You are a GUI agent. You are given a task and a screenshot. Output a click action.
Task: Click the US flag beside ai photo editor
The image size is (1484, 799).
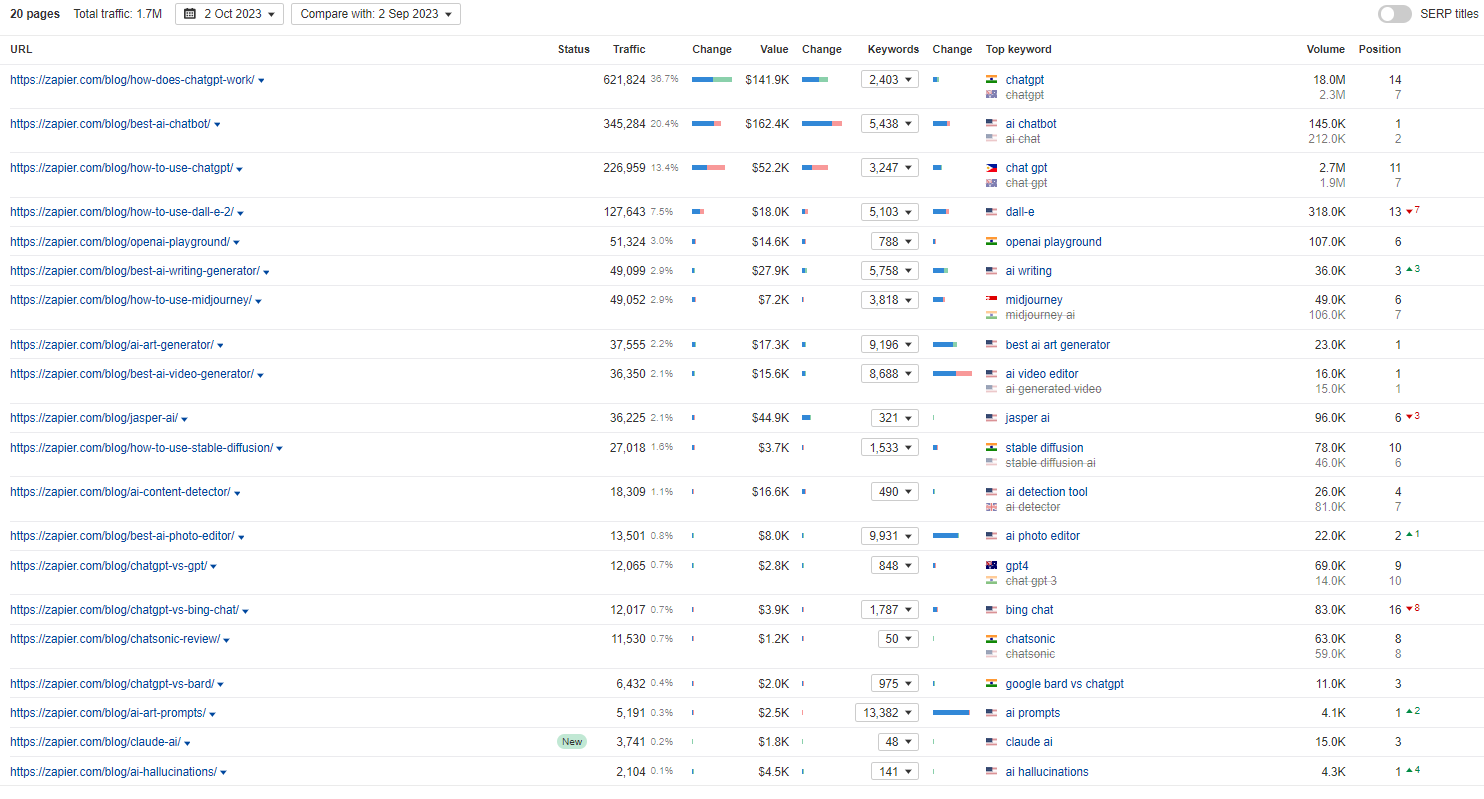(x=991, y=536)
